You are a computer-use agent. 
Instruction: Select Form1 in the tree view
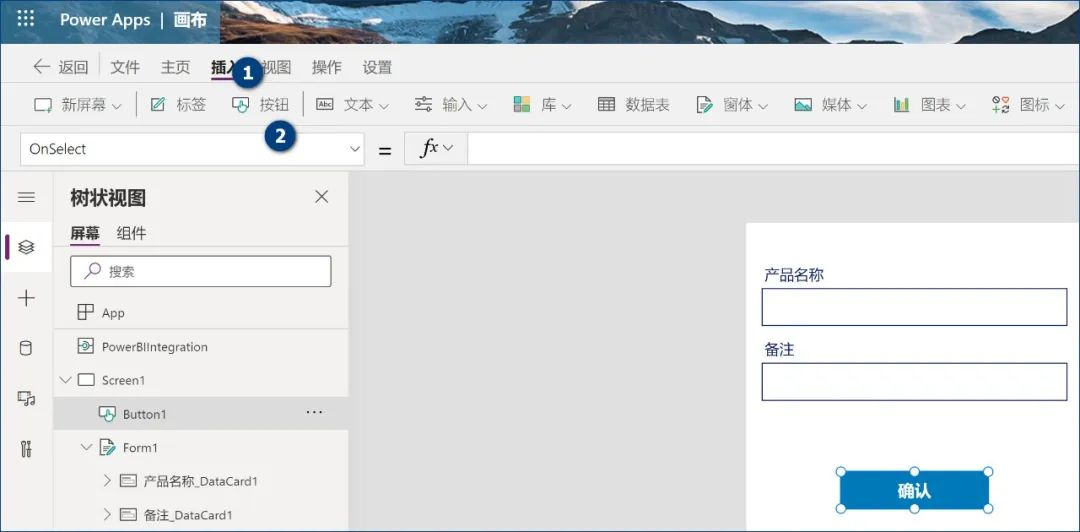pyautogui.click(x=141, y=448)
